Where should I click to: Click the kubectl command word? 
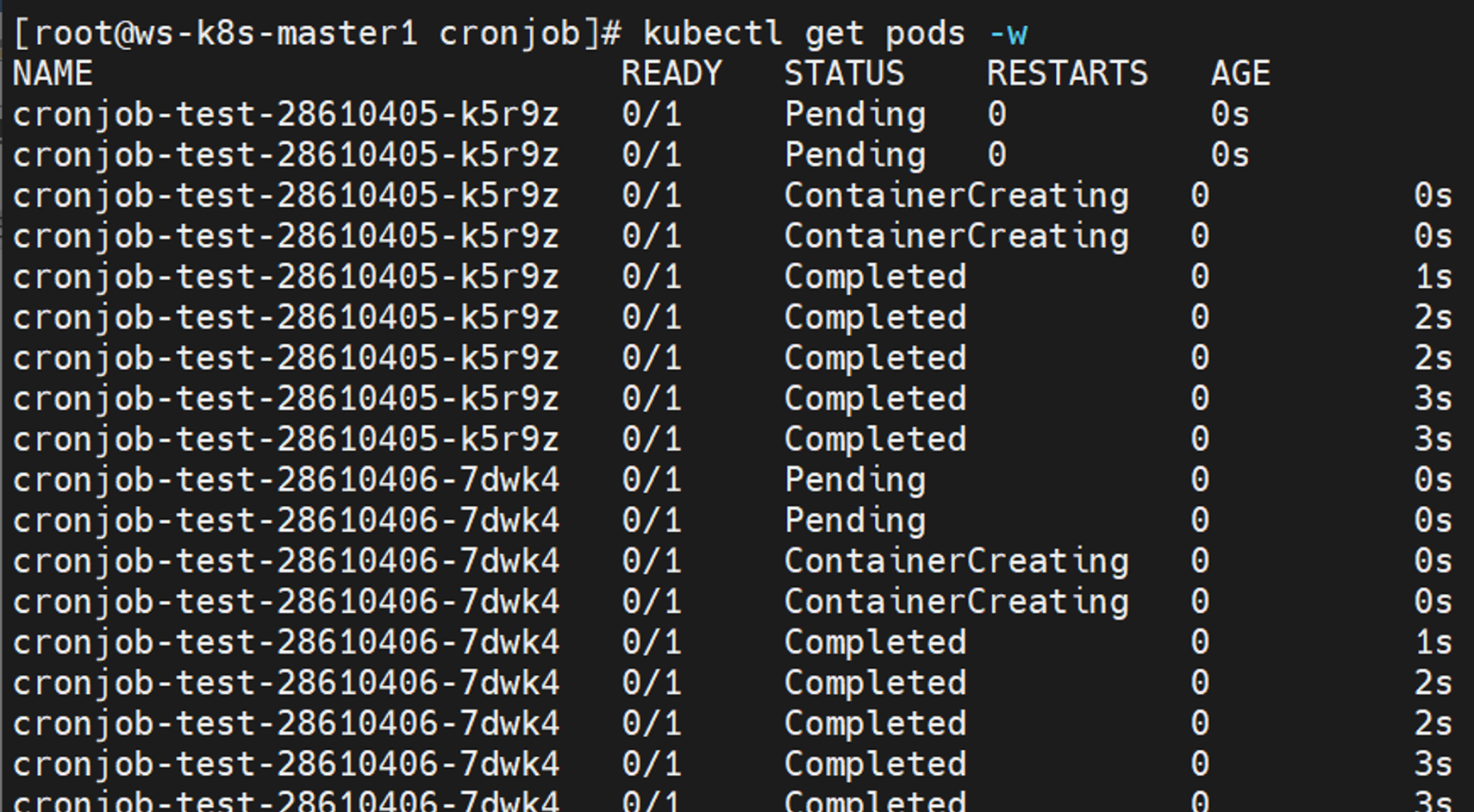coord(713,34)
